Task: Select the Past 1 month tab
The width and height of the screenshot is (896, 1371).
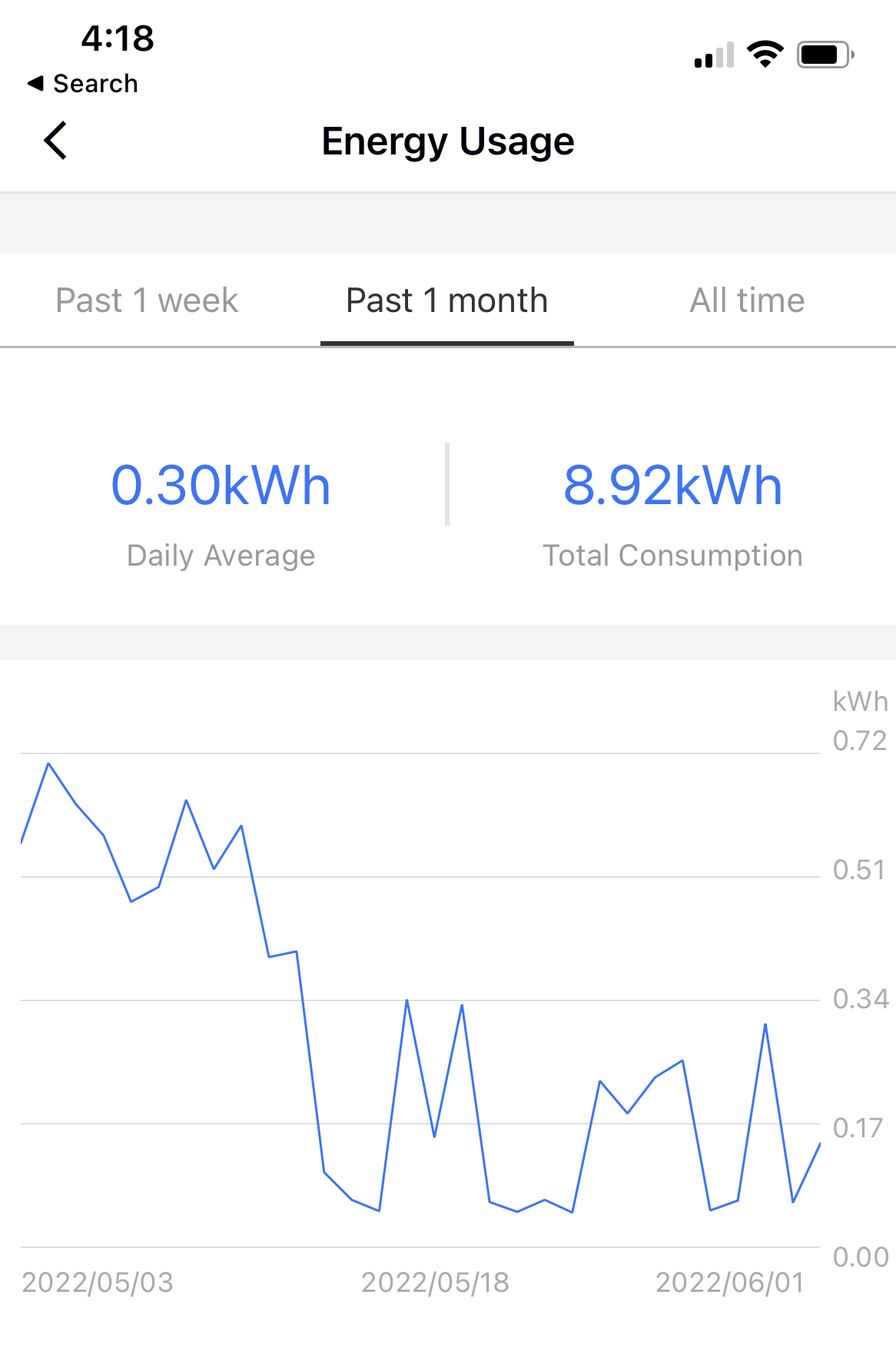Action: [447, 300]
